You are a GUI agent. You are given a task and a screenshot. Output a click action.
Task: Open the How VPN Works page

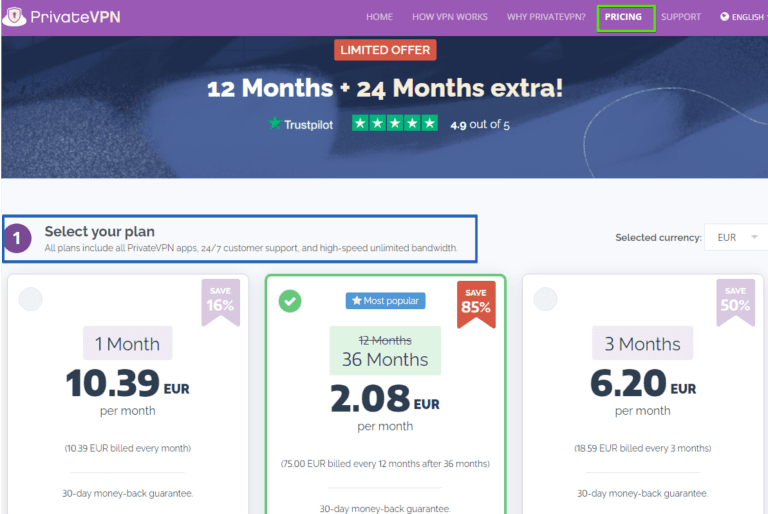click(x=449, y=17)
